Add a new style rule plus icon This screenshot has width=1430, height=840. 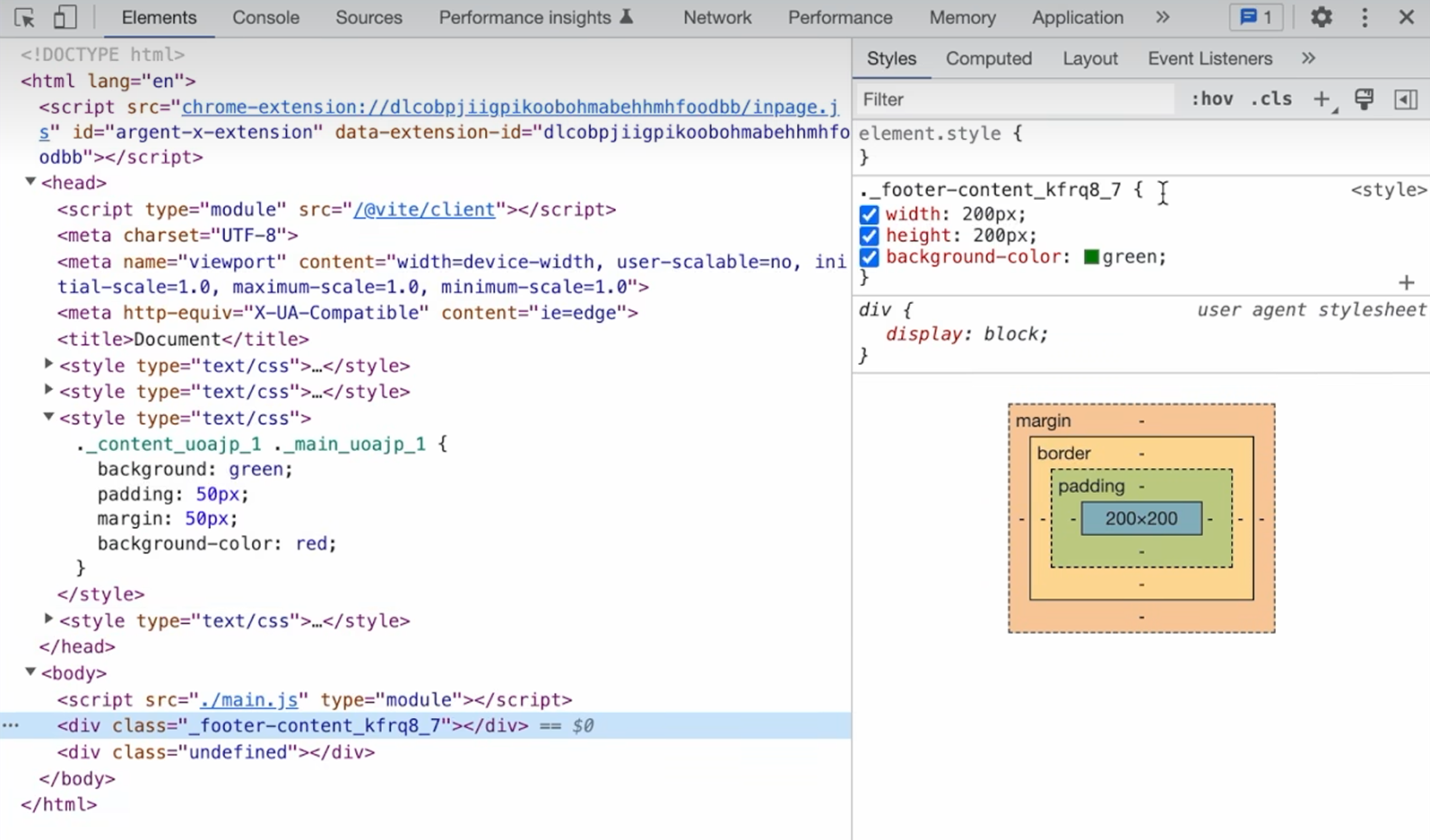tap(1323, 100)
